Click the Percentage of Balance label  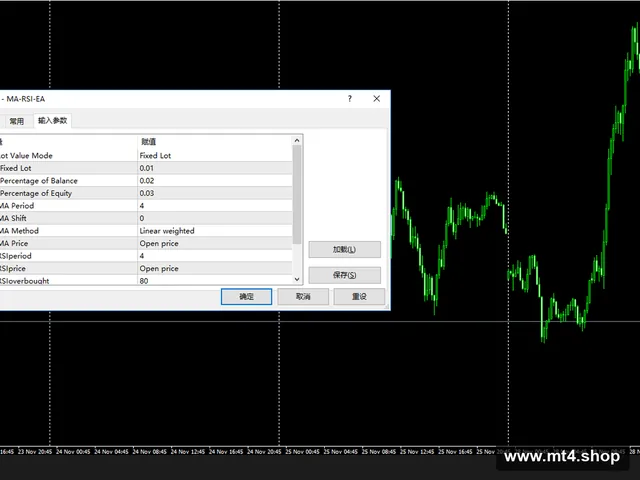click(x=39, y=181)
